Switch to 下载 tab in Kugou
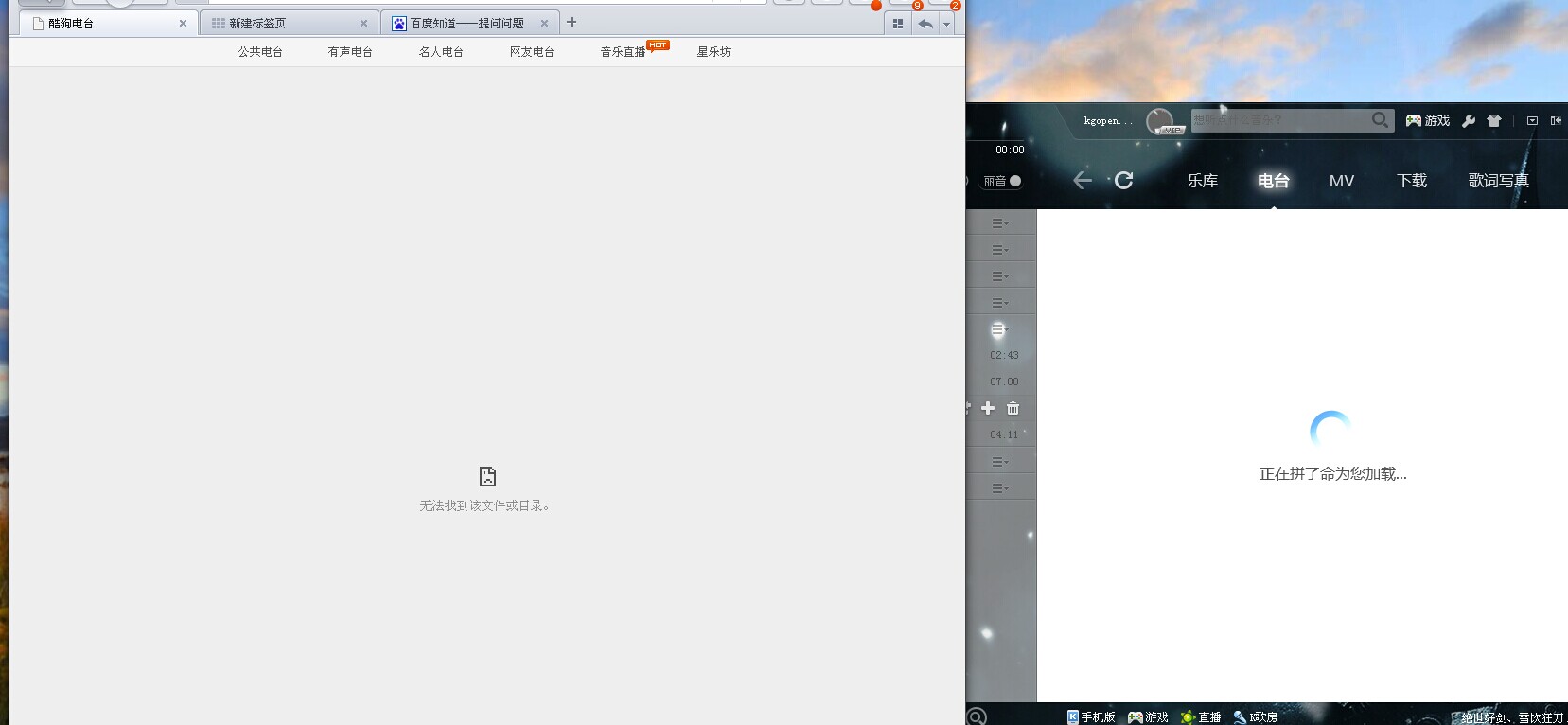The width and height of the screenshot is (1568, 725). pos(1412,181)
